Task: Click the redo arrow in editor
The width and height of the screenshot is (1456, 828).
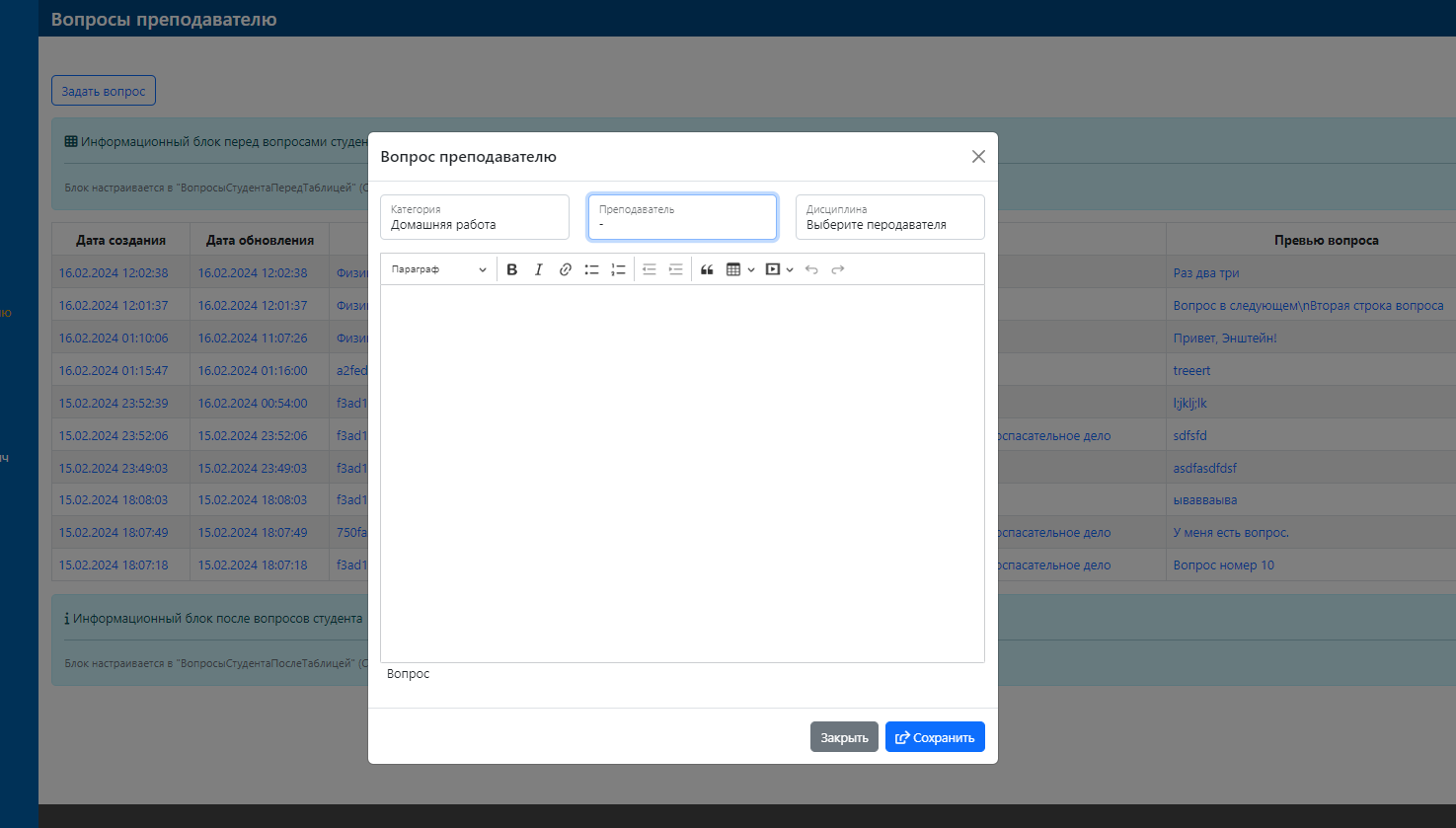Action: pos(838,269)
